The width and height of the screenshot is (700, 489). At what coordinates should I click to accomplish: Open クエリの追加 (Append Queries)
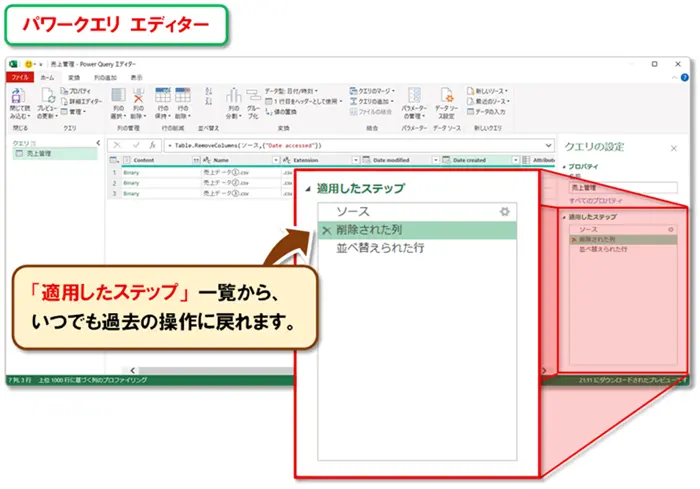click(x=372, y=101)
